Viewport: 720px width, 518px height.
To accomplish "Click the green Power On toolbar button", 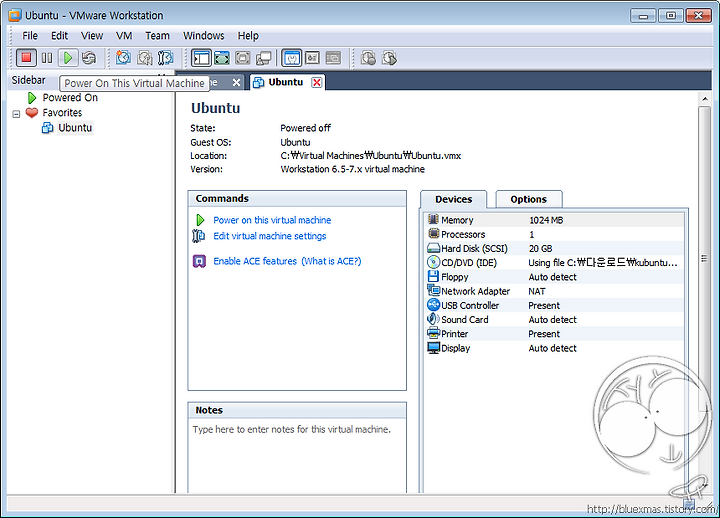I will pos(68,58).
